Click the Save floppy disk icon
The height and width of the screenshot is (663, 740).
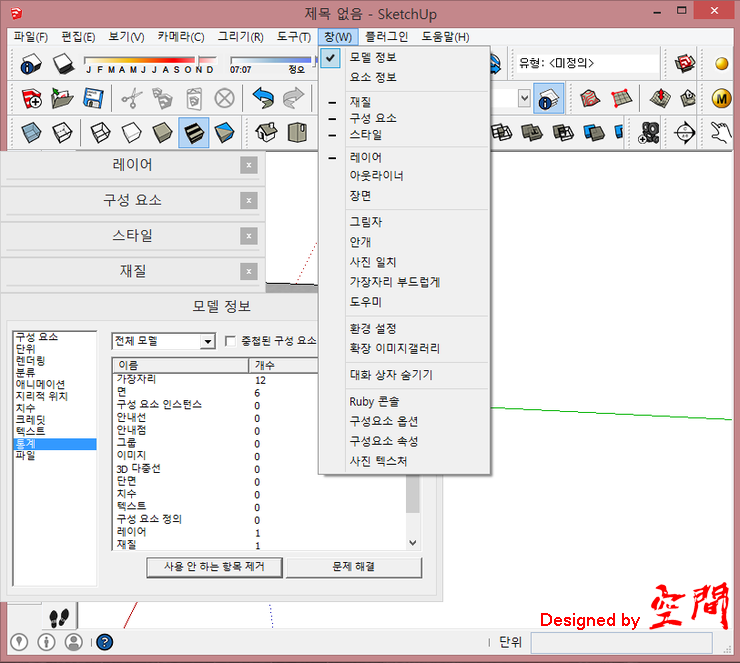pos(93,98)
